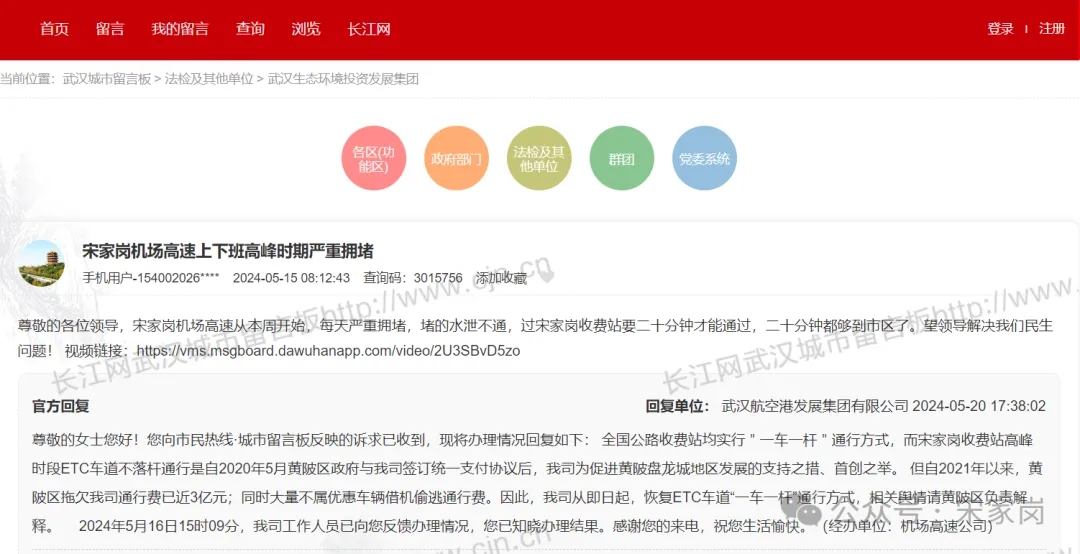Open the 法检及其他单位 category circle

tap(539, 159)
